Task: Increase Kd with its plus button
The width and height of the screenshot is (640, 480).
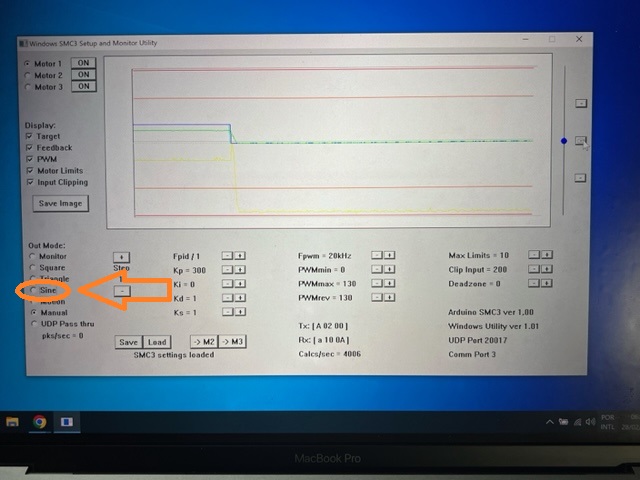Action: [240, 298]
